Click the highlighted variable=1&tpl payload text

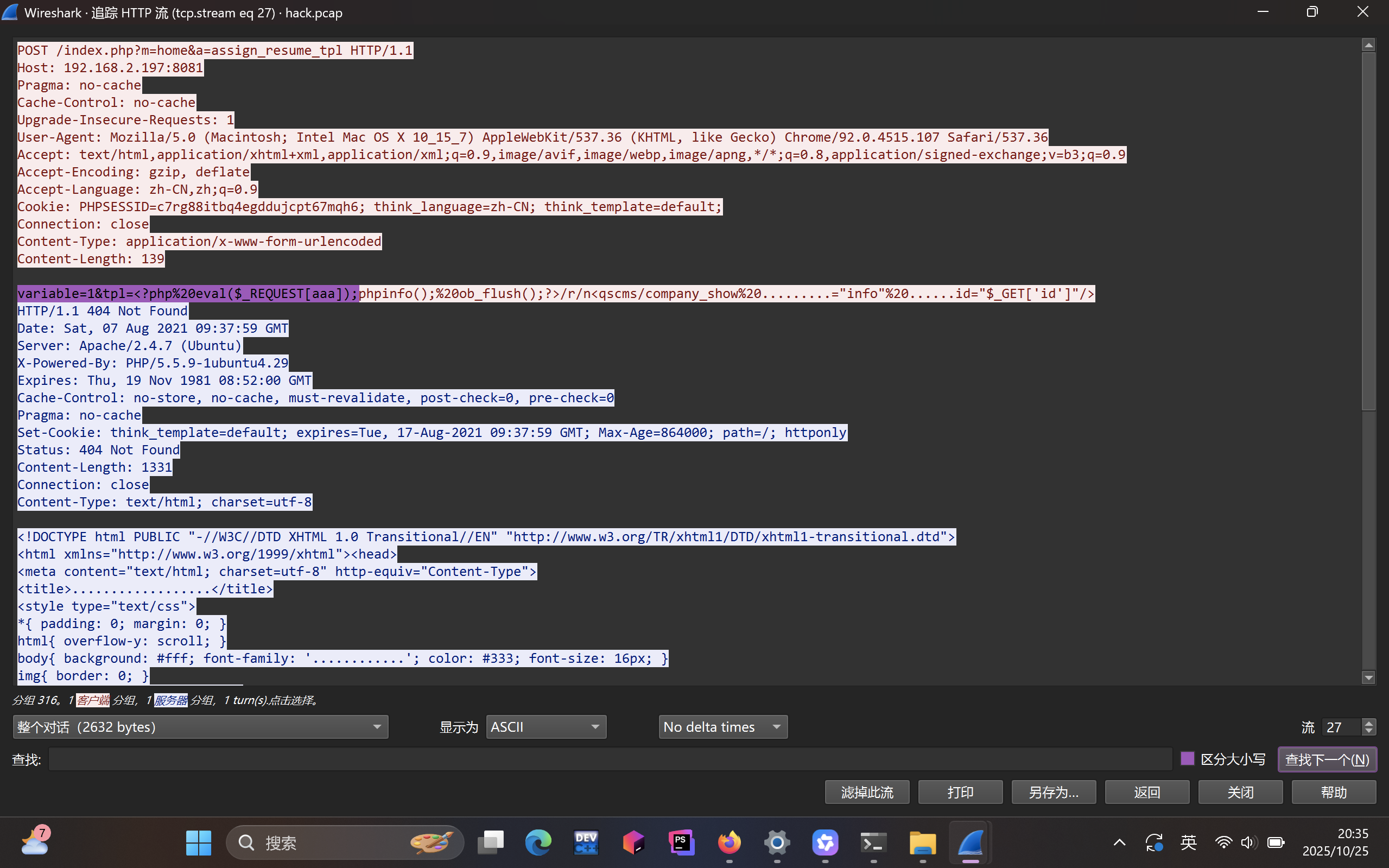click(188, 294)
